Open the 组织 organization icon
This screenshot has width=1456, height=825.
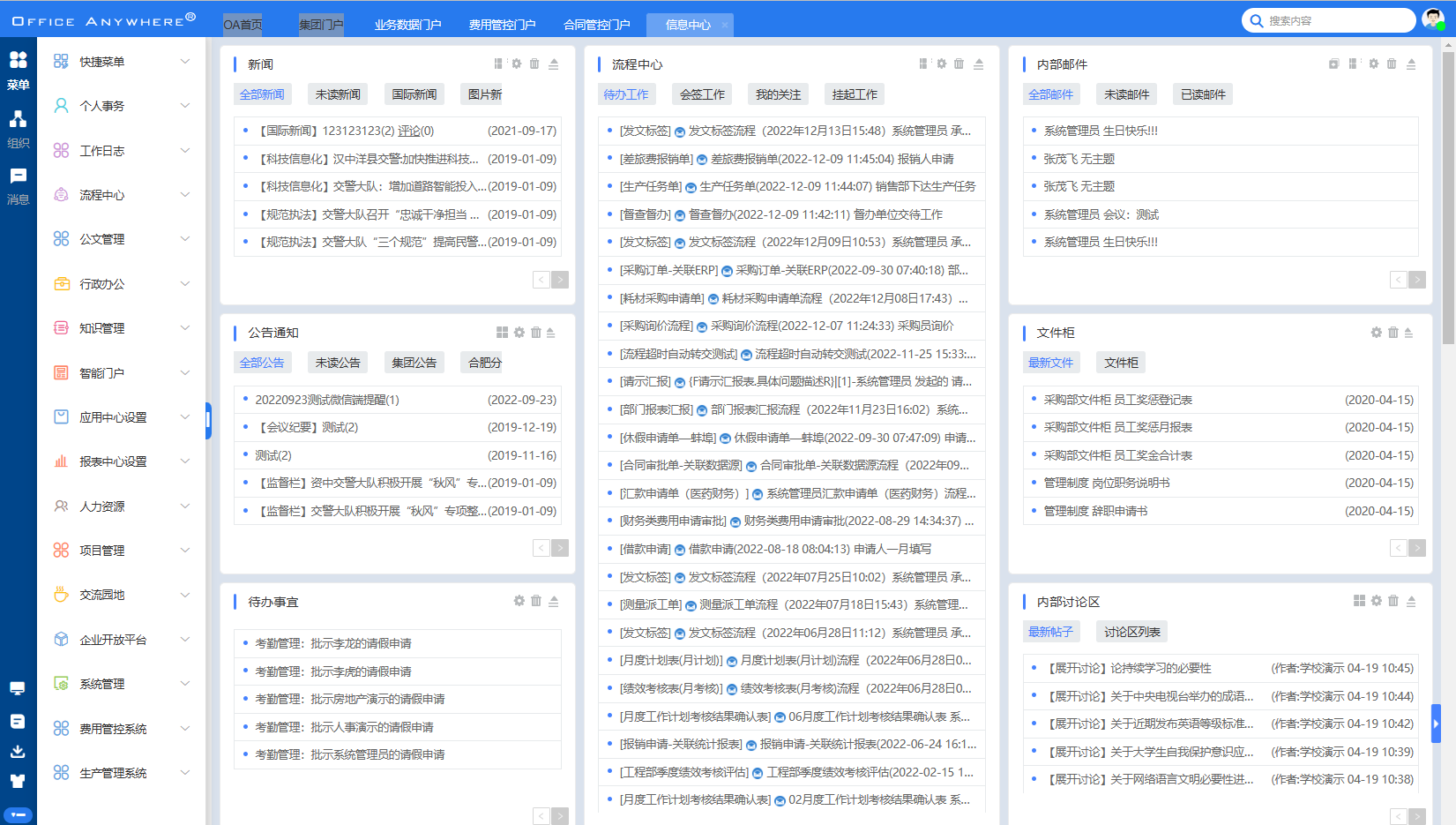coord(18,129)
